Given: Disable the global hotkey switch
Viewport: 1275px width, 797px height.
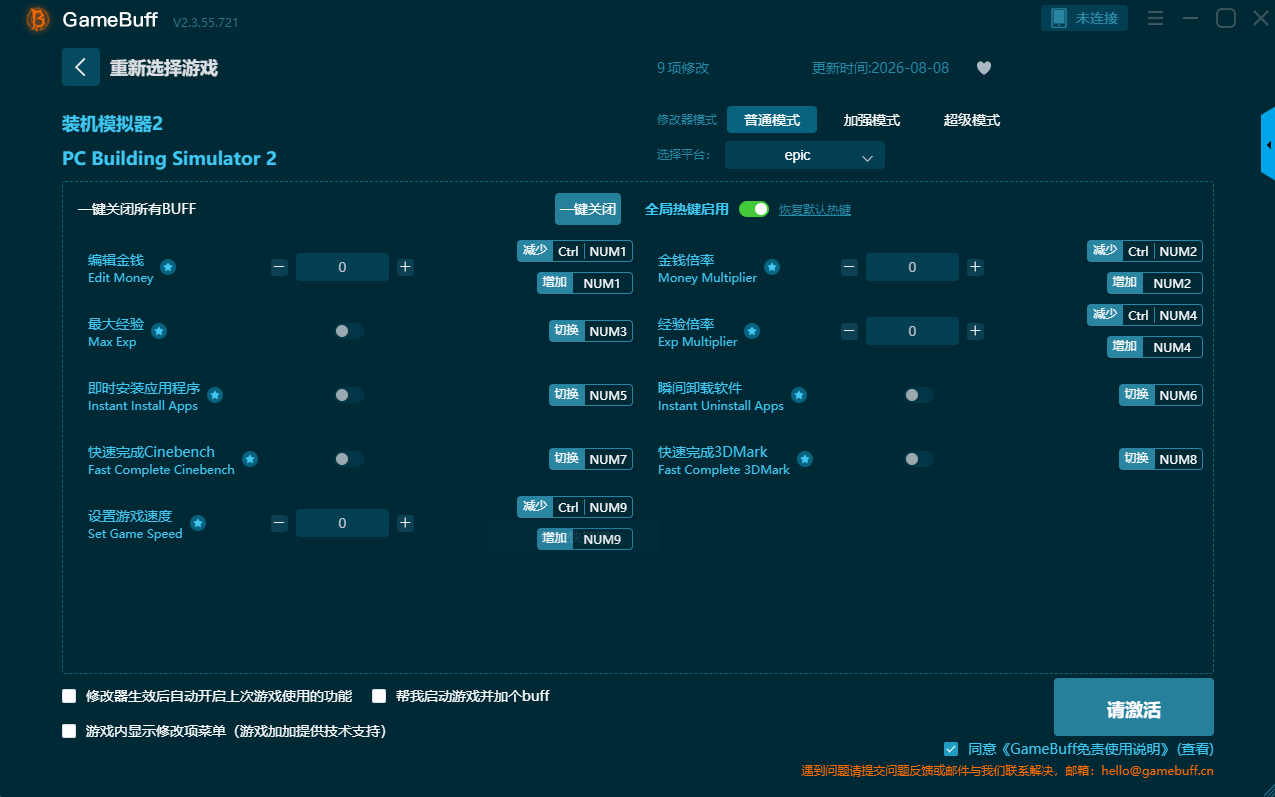Looking at the screenshot, I should tap(754, 209).
